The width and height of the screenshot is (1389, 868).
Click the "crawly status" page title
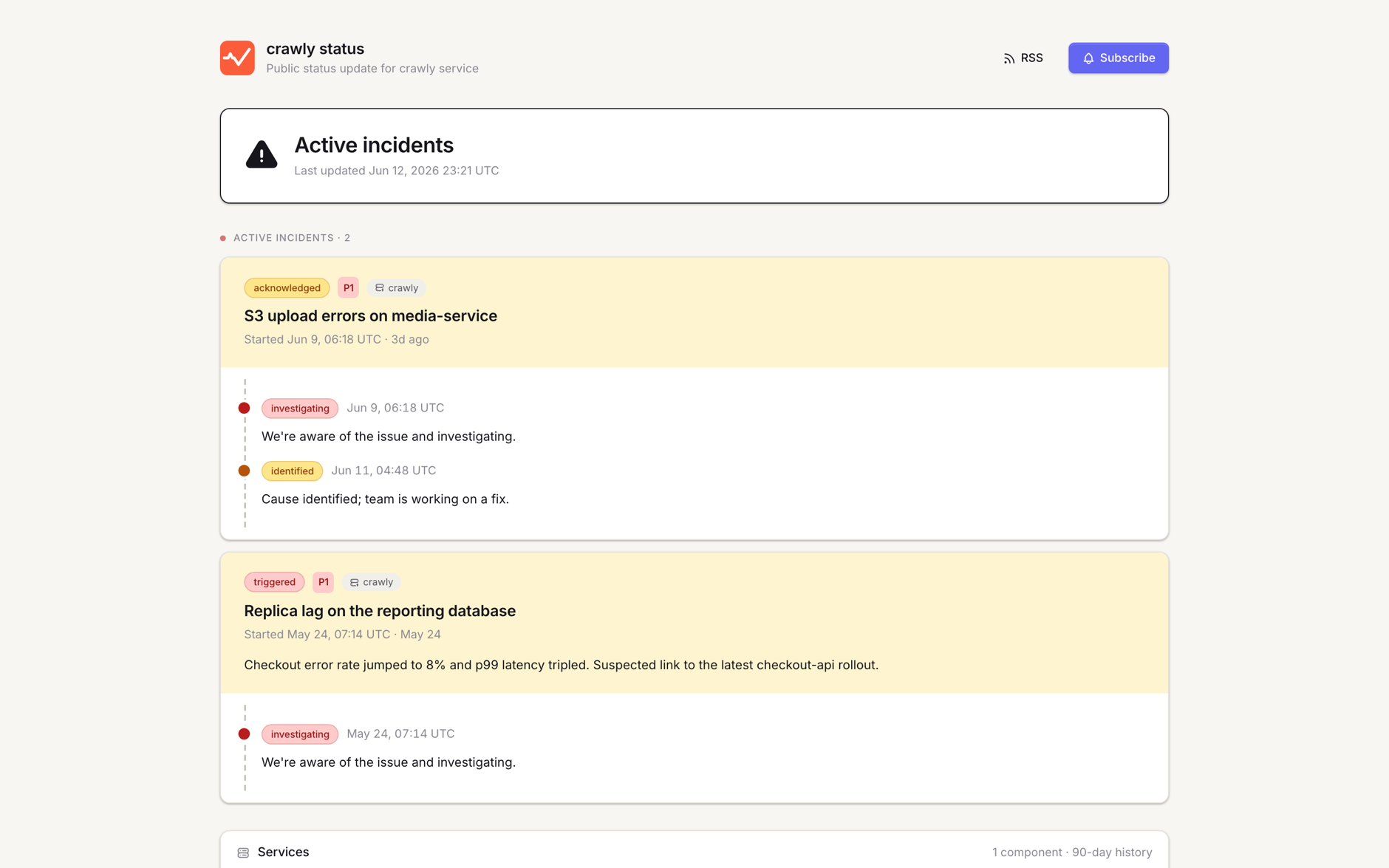tap(315, 49)
